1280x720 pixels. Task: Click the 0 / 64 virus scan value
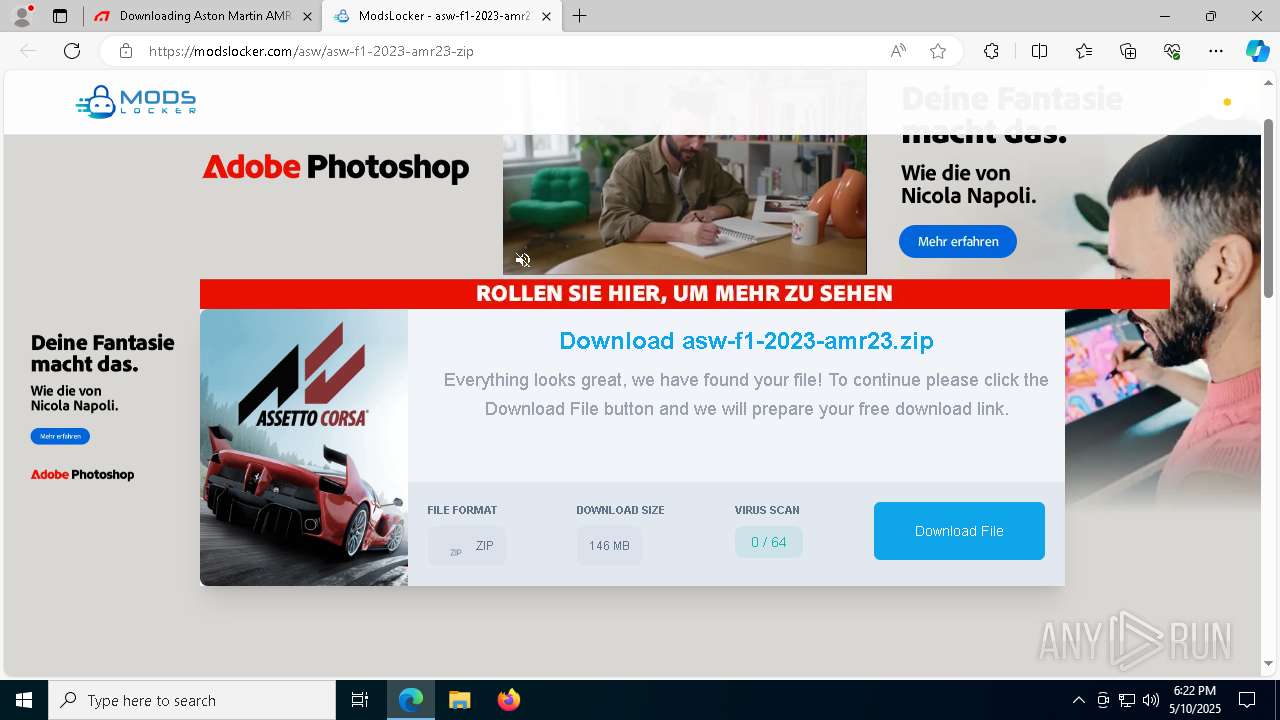click(768, 542)
